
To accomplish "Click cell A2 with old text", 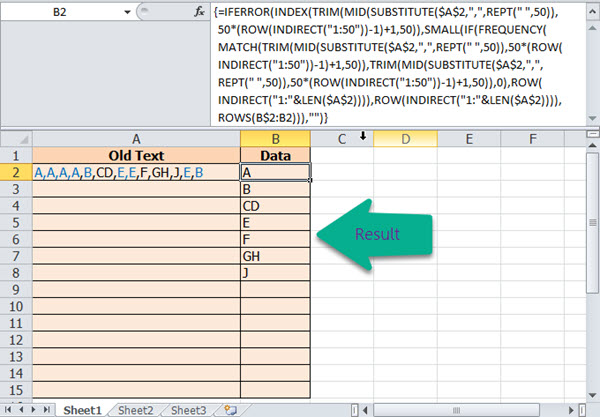I will point(135,172).
